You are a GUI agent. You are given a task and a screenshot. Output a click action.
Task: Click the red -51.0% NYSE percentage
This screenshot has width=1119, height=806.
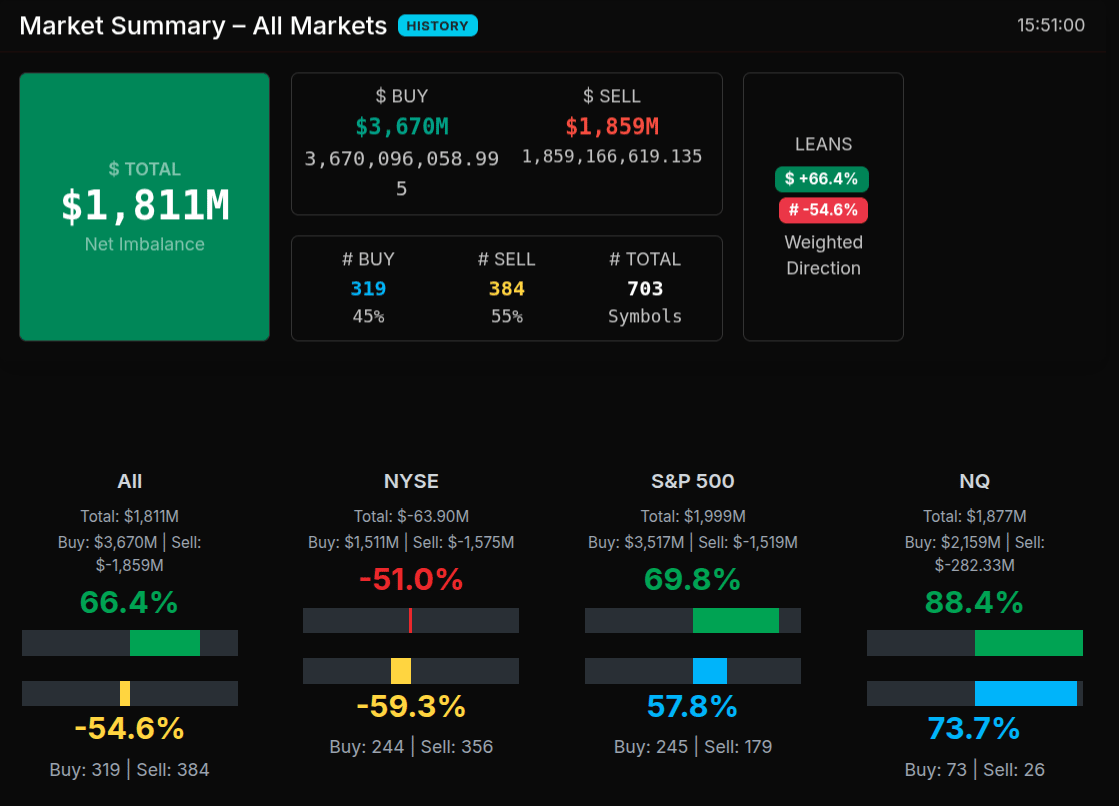pyautogui.click(x=411, y=579)
